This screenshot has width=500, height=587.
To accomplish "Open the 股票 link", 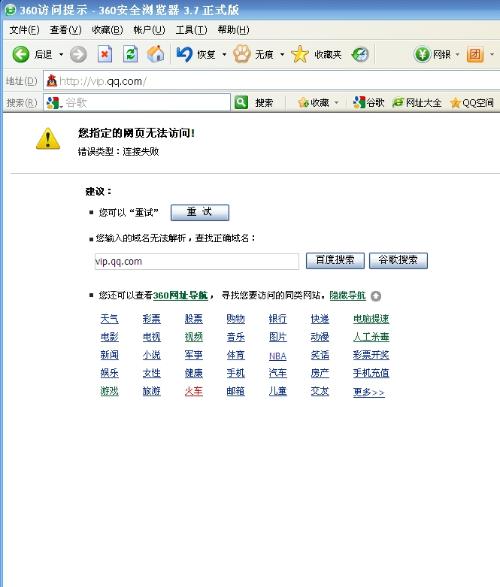I will point(193,319).
